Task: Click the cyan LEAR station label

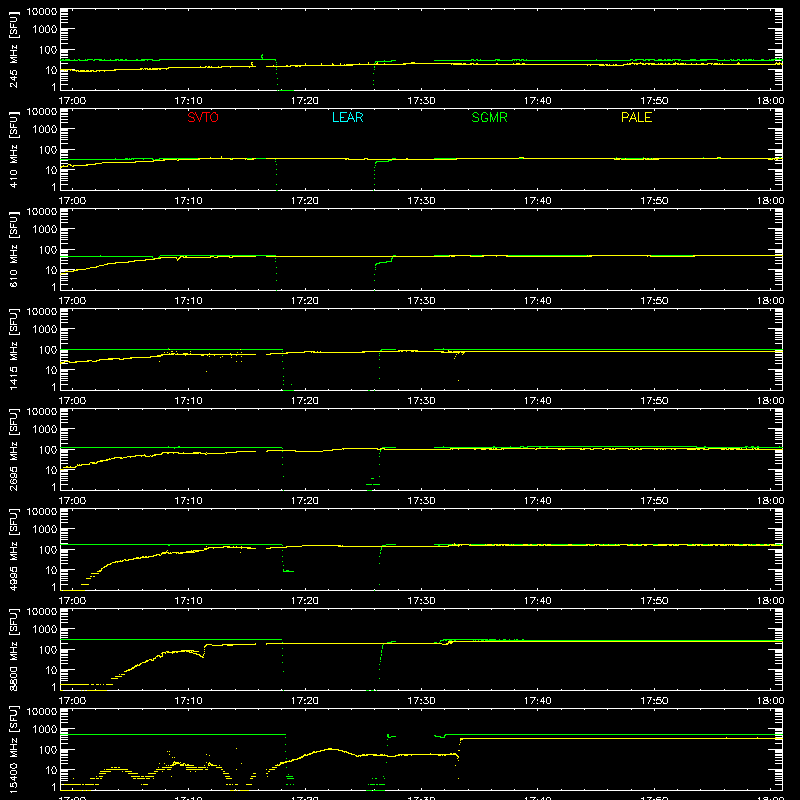Action: [347, 117]
